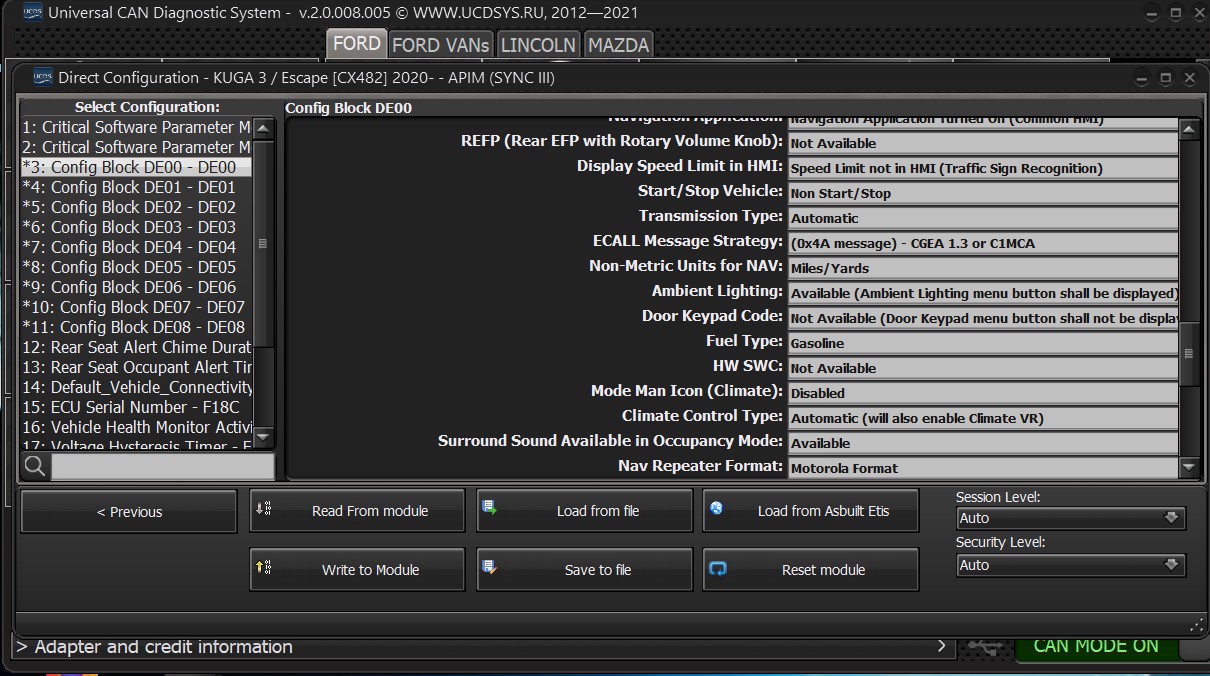
Task: Click the UCDS logo in title bar
Action: point(32,12)
